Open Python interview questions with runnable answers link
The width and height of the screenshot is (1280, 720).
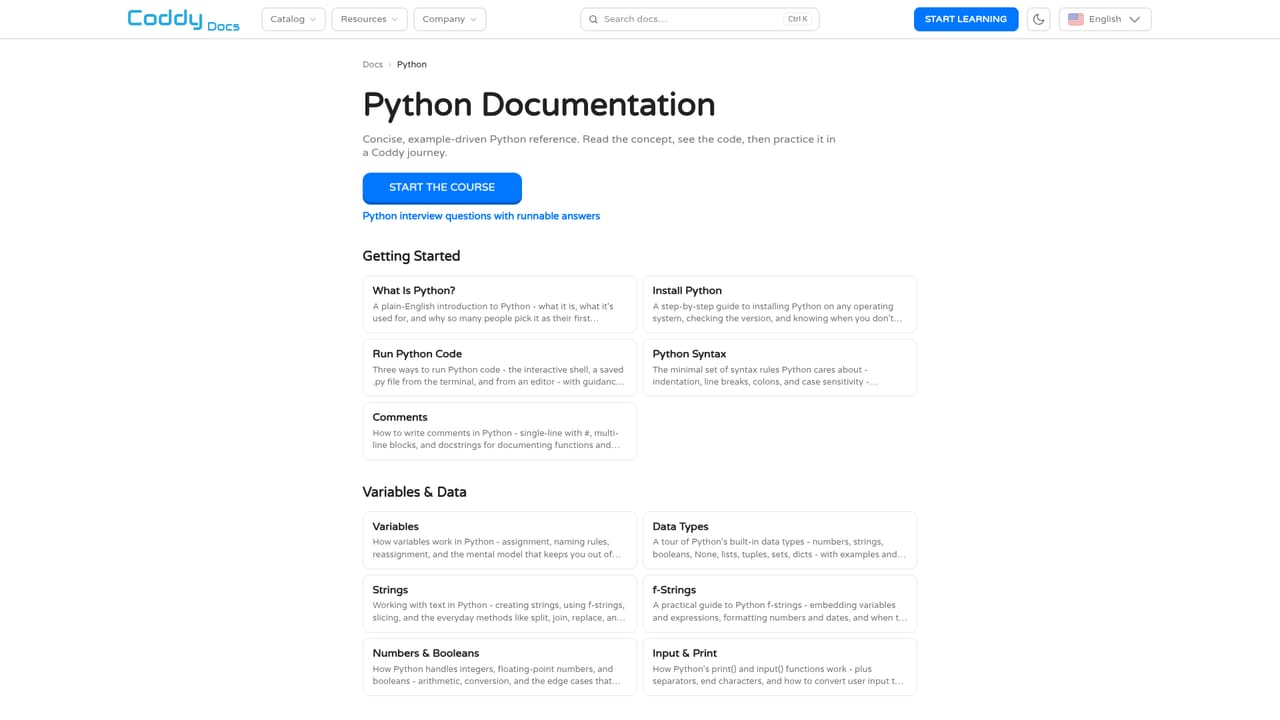coord(481,216)
